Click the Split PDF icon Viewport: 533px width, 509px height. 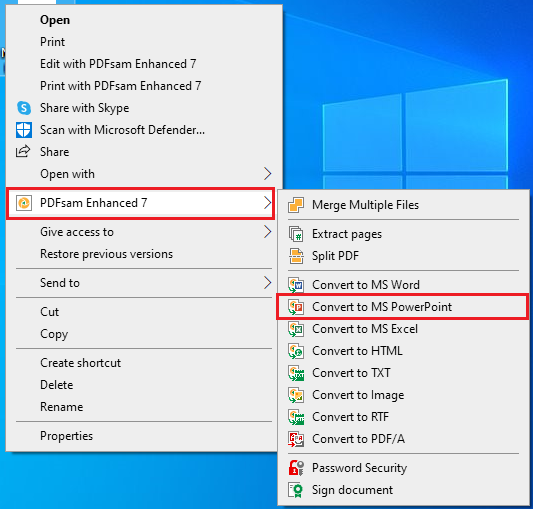pos(296,256)
